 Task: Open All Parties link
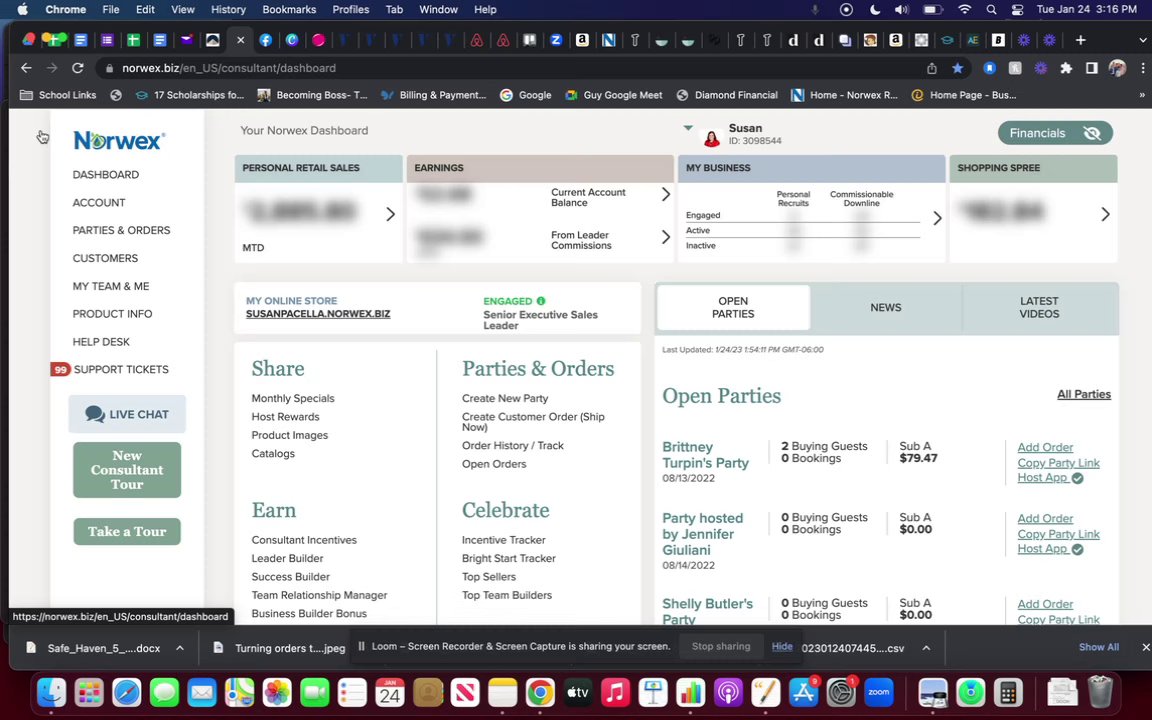[1084, 395]
